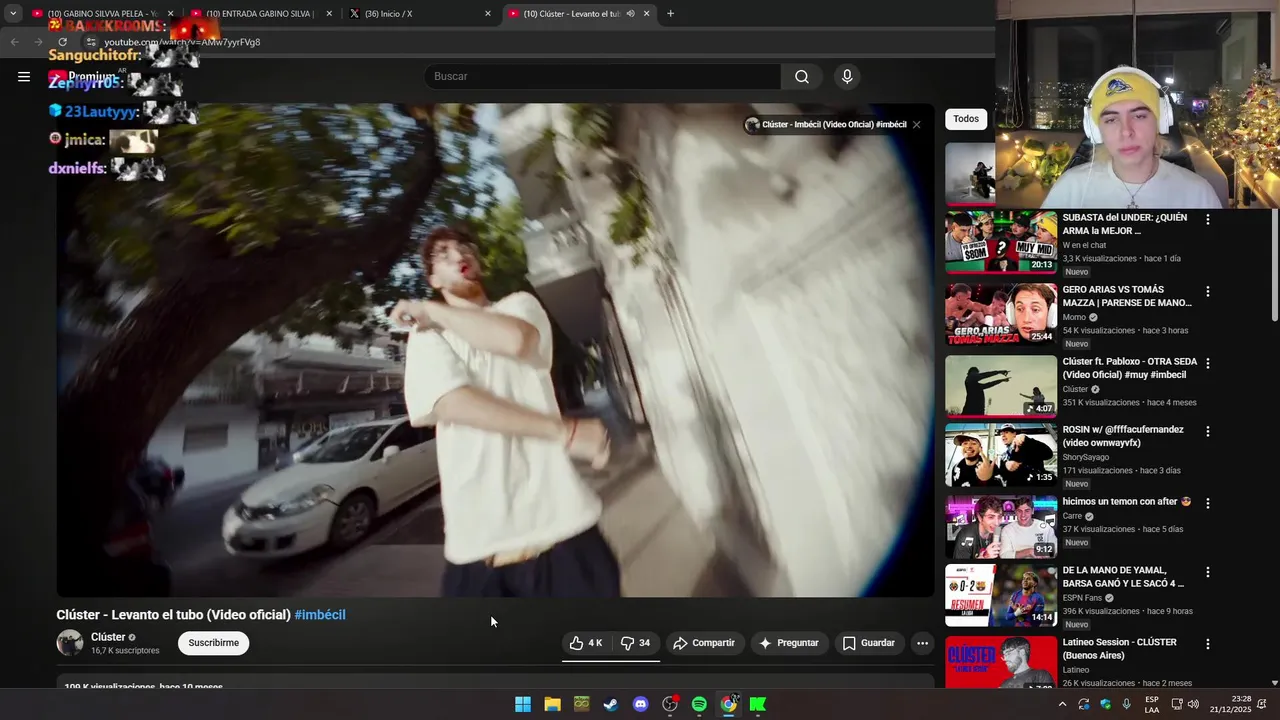Open the ESP LAA language switcher
Image resolution: width=1280 pixels, height=720 pixels.
coord(1152,704)
